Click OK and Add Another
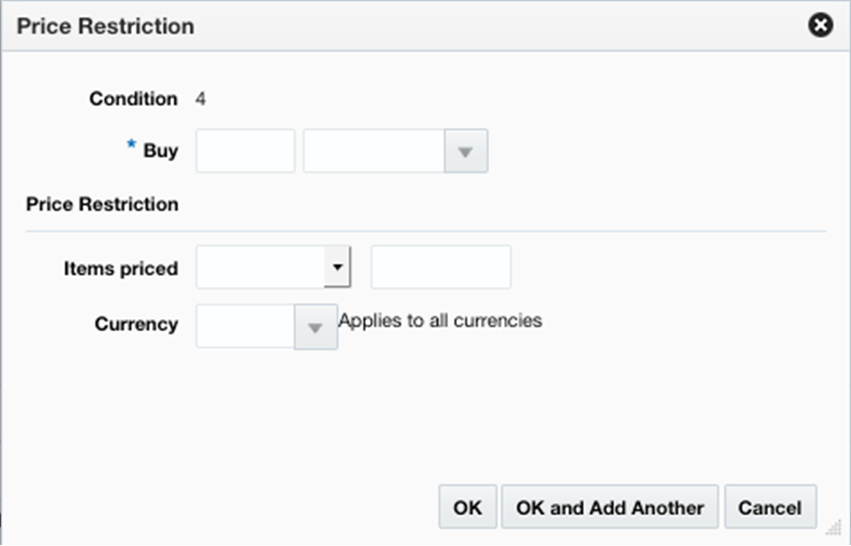The height and width of the screenshot is (546, 851). pos(610,507)
